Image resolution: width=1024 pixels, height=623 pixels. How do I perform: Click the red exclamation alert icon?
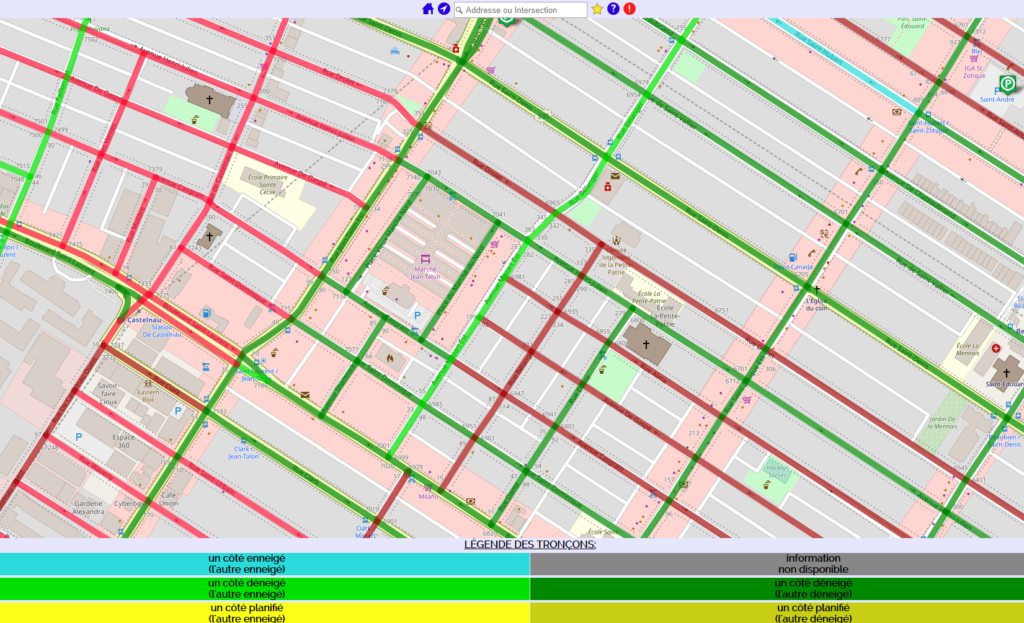[x=629, y=9]
